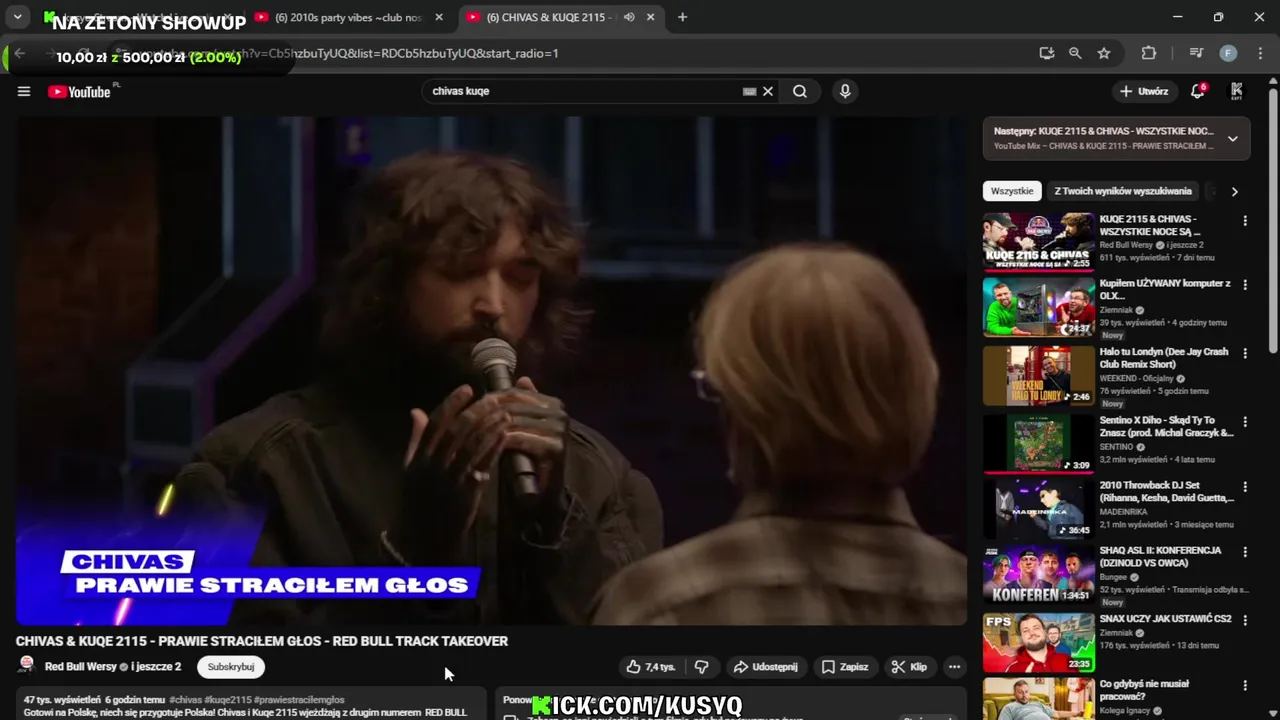Viewport: 1280px width, 720px height.
Task: Open the on-screen keyboard icon in search box
Action: click(749, 91)
